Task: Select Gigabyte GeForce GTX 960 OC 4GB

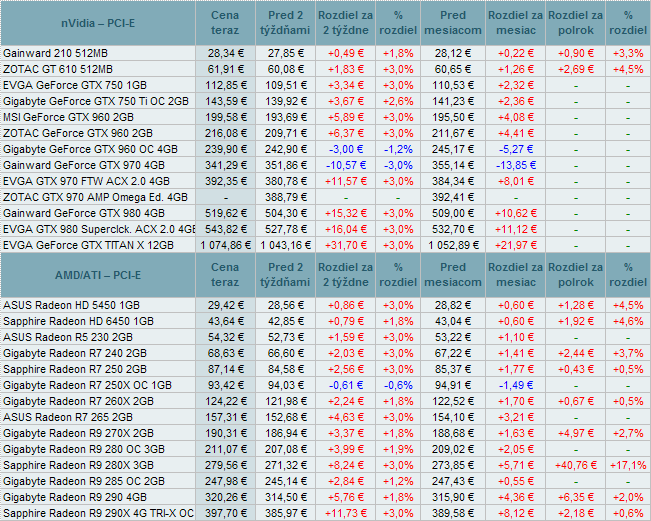Action: pos(90,149)
